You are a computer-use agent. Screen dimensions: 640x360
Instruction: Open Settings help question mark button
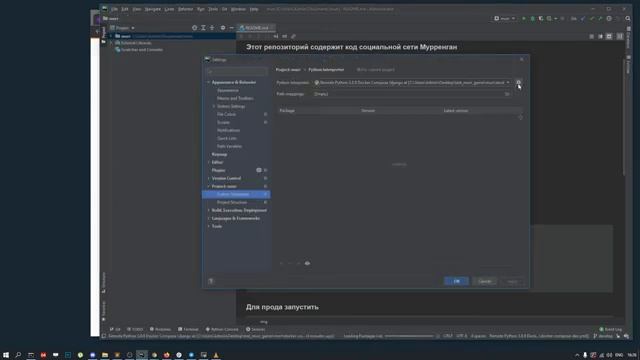(211, 281)
